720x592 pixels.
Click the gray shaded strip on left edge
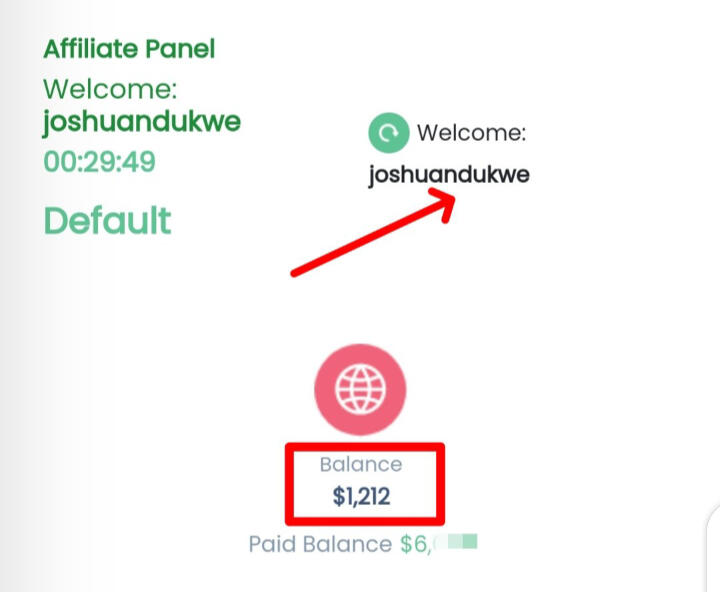click(10, 300)
